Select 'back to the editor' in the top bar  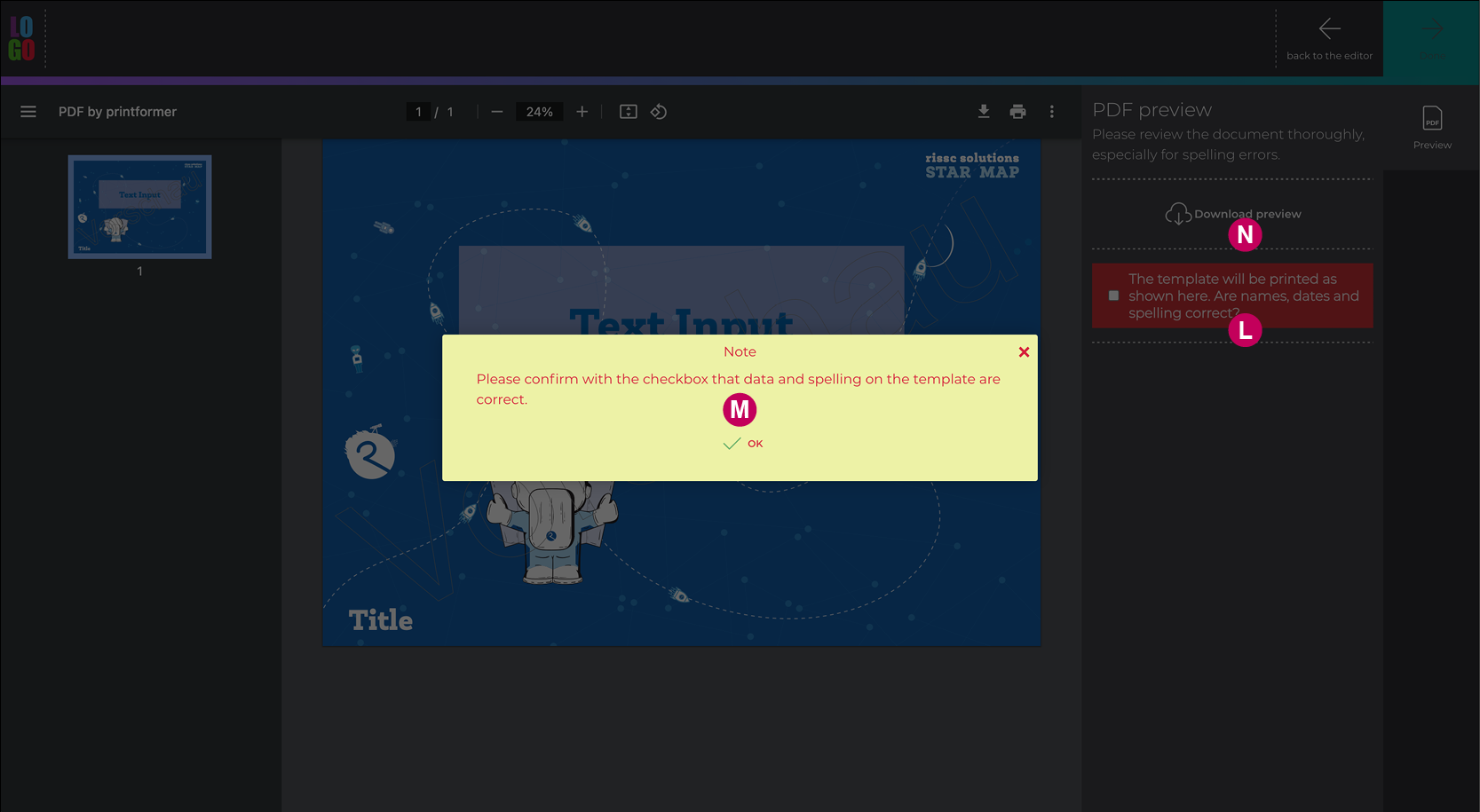point(1329,55)
